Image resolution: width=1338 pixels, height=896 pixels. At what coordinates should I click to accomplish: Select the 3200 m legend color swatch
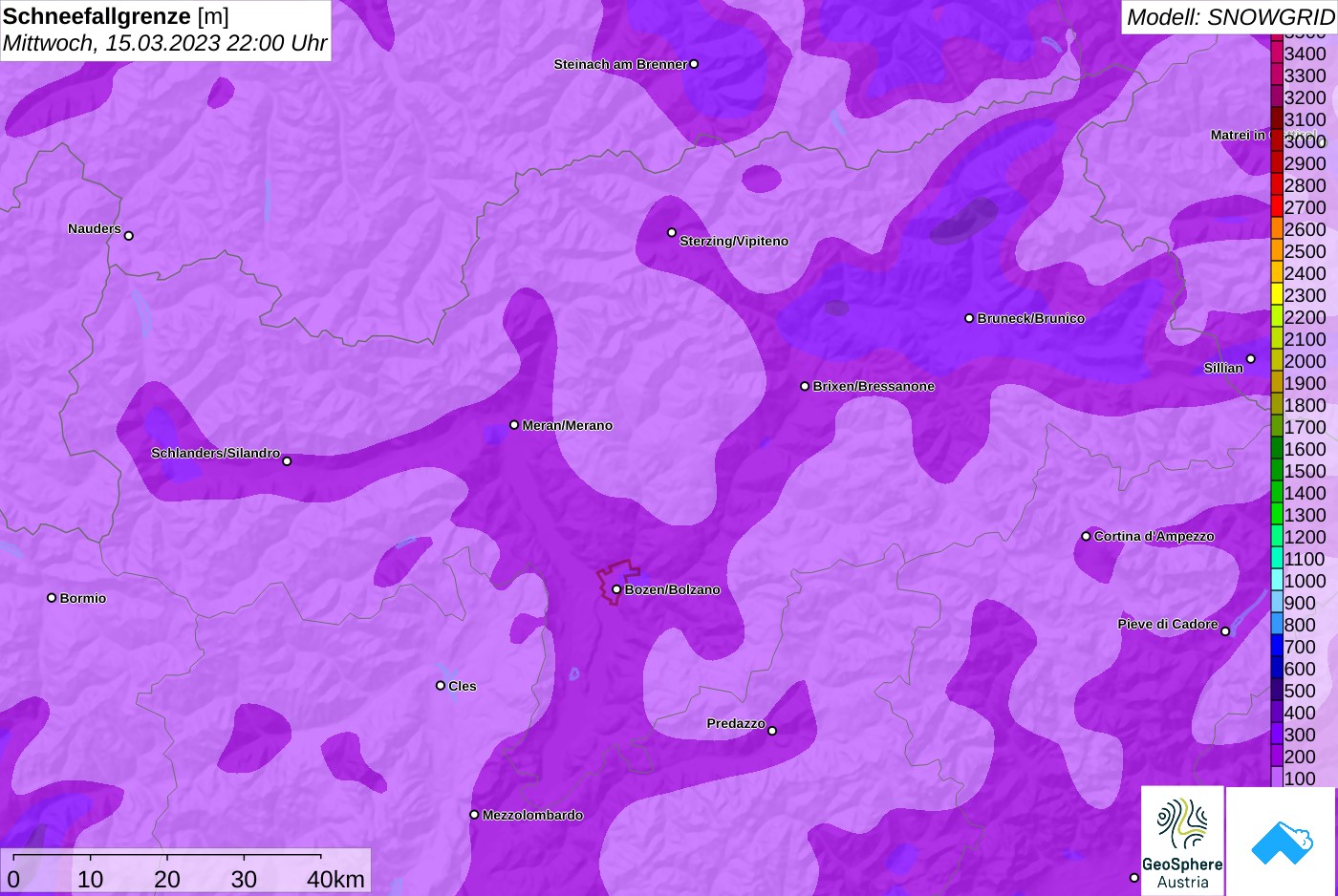pyautogui.click(x=1277, y=96)
